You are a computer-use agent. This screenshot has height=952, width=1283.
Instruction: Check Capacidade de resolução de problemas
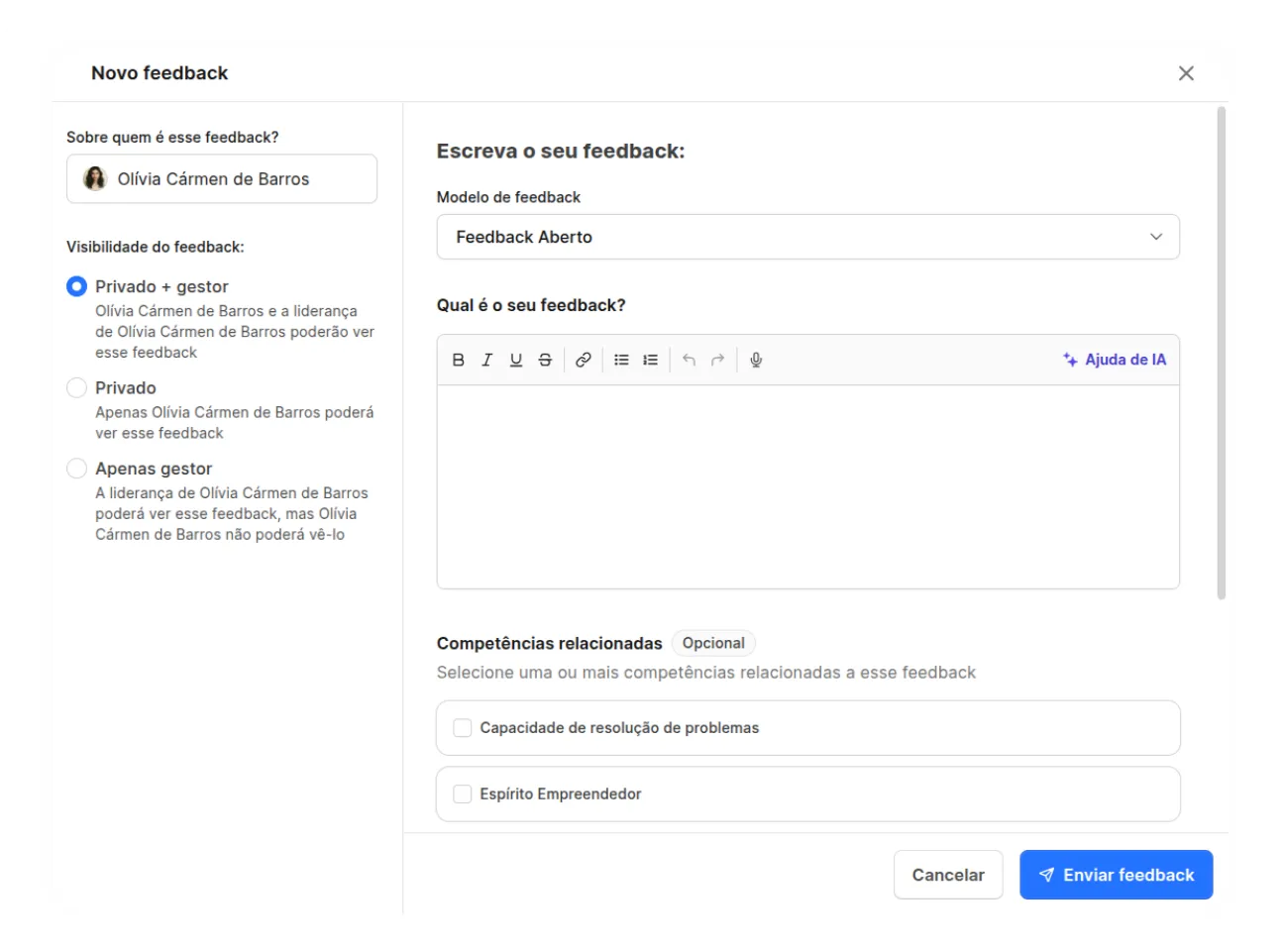tap(462, 728)
